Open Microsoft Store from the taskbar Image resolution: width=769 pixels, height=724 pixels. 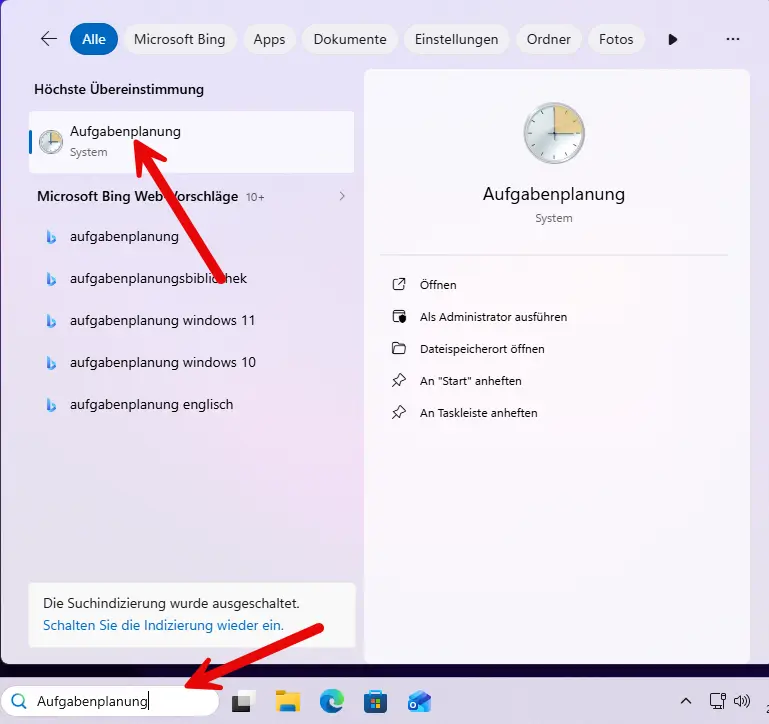click(x=376, y=702)
